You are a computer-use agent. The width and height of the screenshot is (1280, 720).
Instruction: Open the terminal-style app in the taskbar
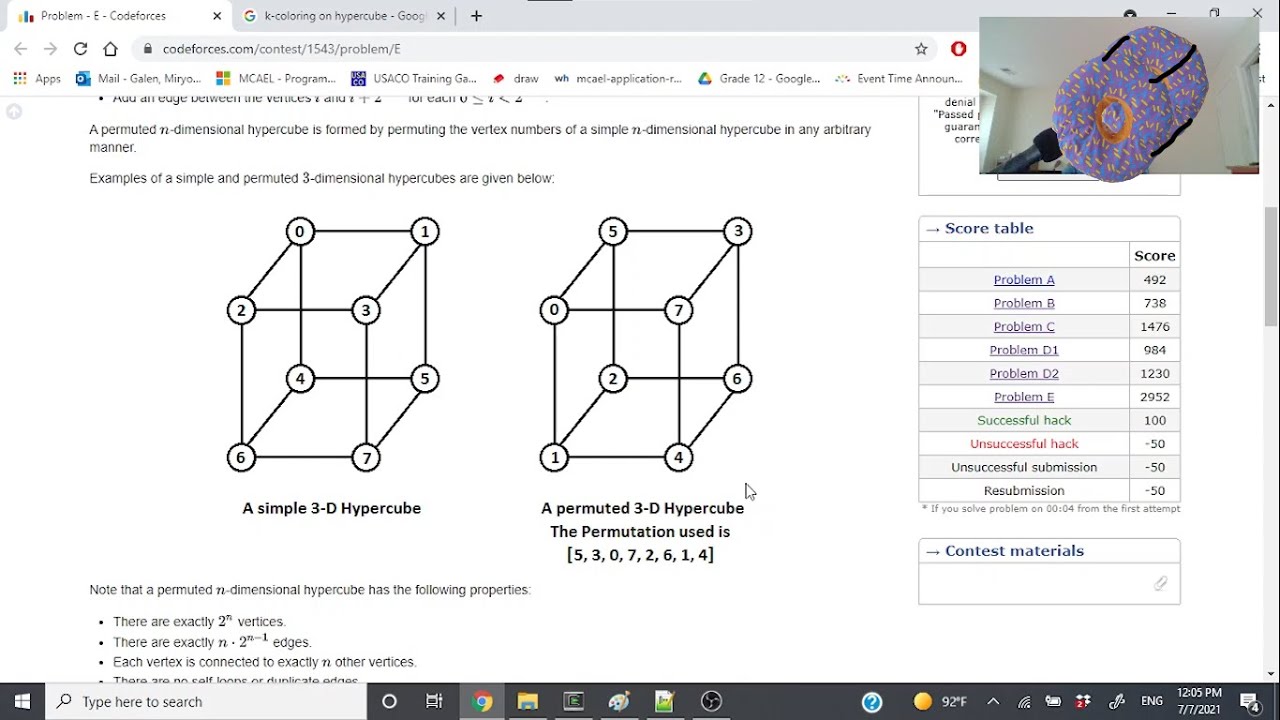click(x=573, y=701)
